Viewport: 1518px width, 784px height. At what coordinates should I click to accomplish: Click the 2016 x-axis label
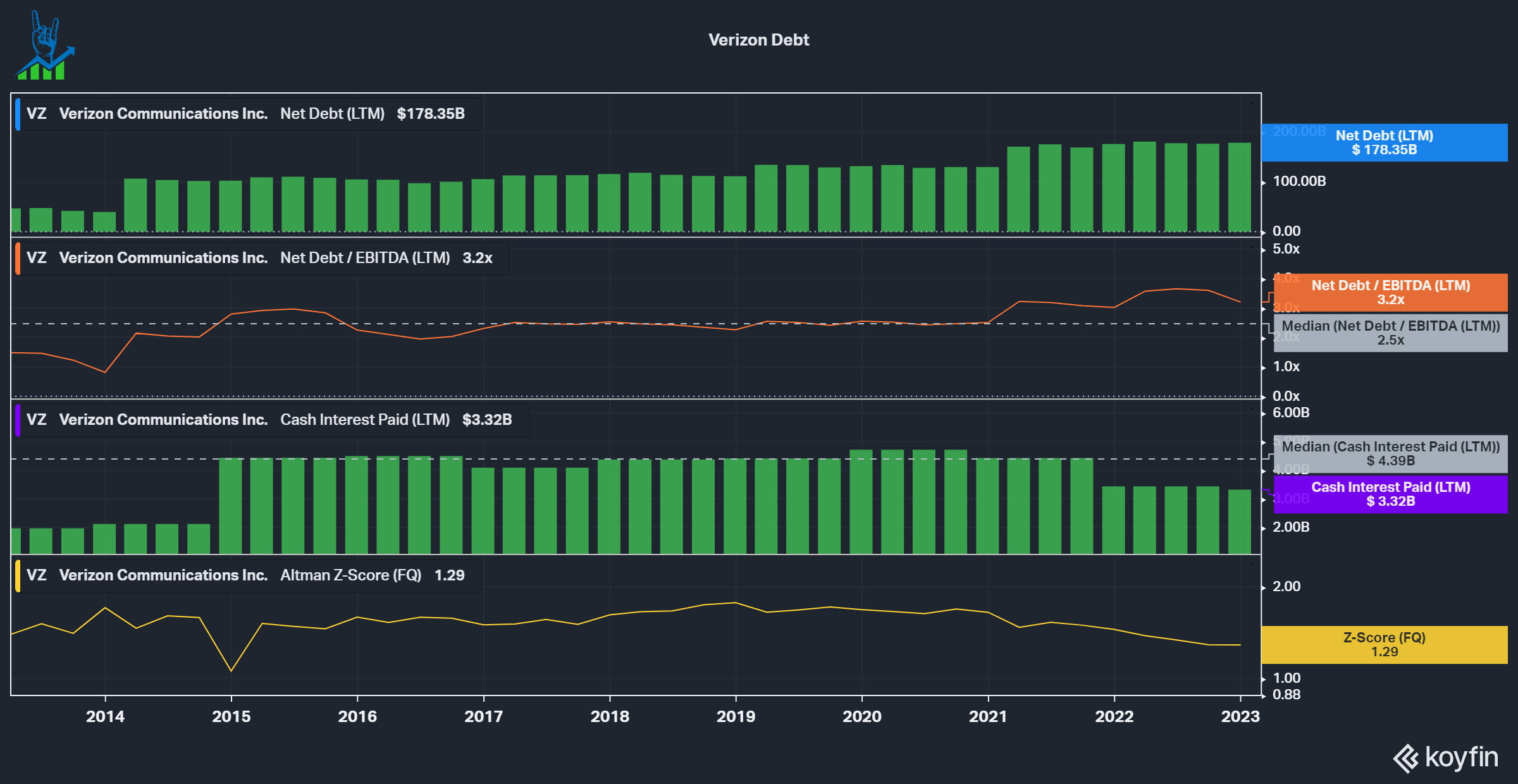click(x=357, y=716)
